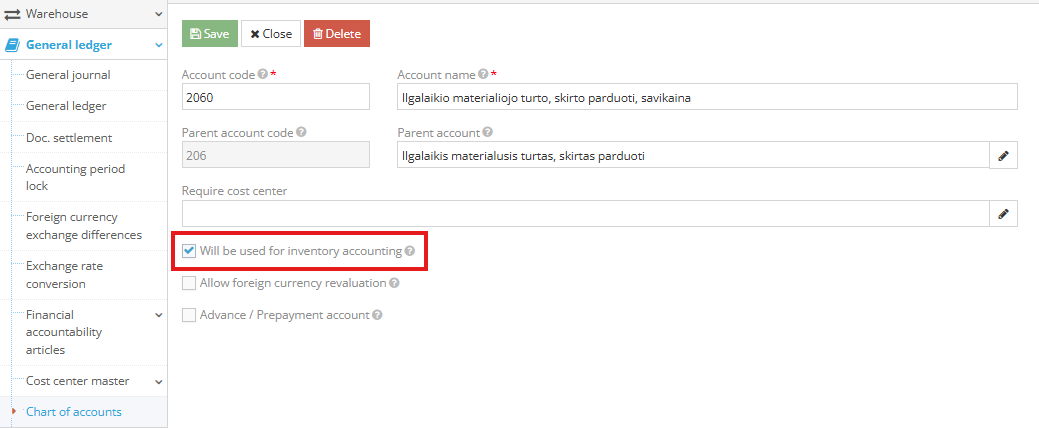Expand the Warehouse menu chevron

click(x=158, y=14)
